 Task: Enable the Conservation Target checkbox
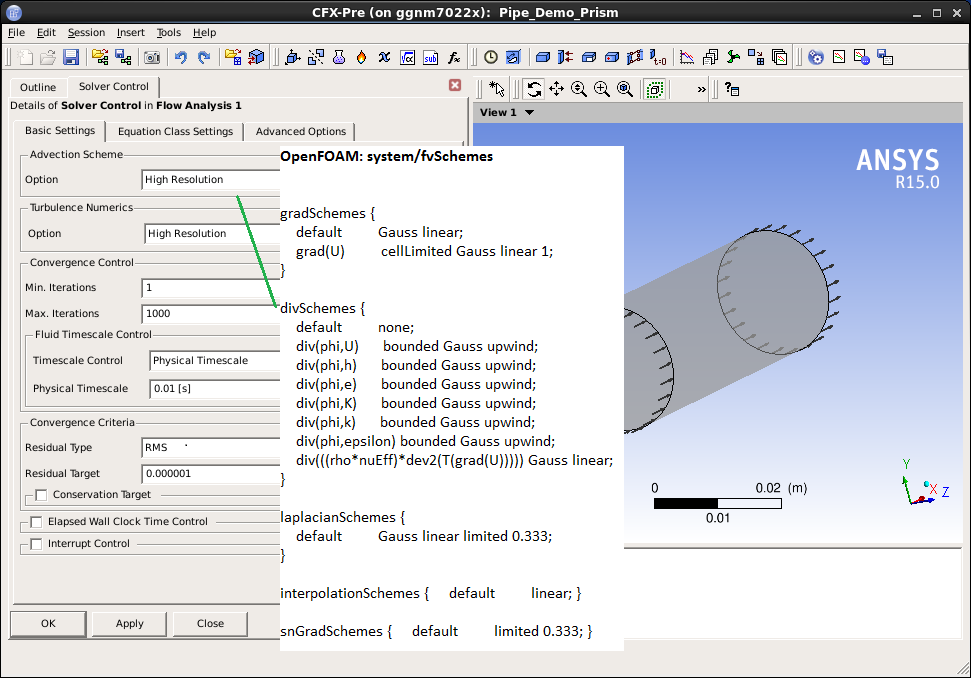point(41,495)
